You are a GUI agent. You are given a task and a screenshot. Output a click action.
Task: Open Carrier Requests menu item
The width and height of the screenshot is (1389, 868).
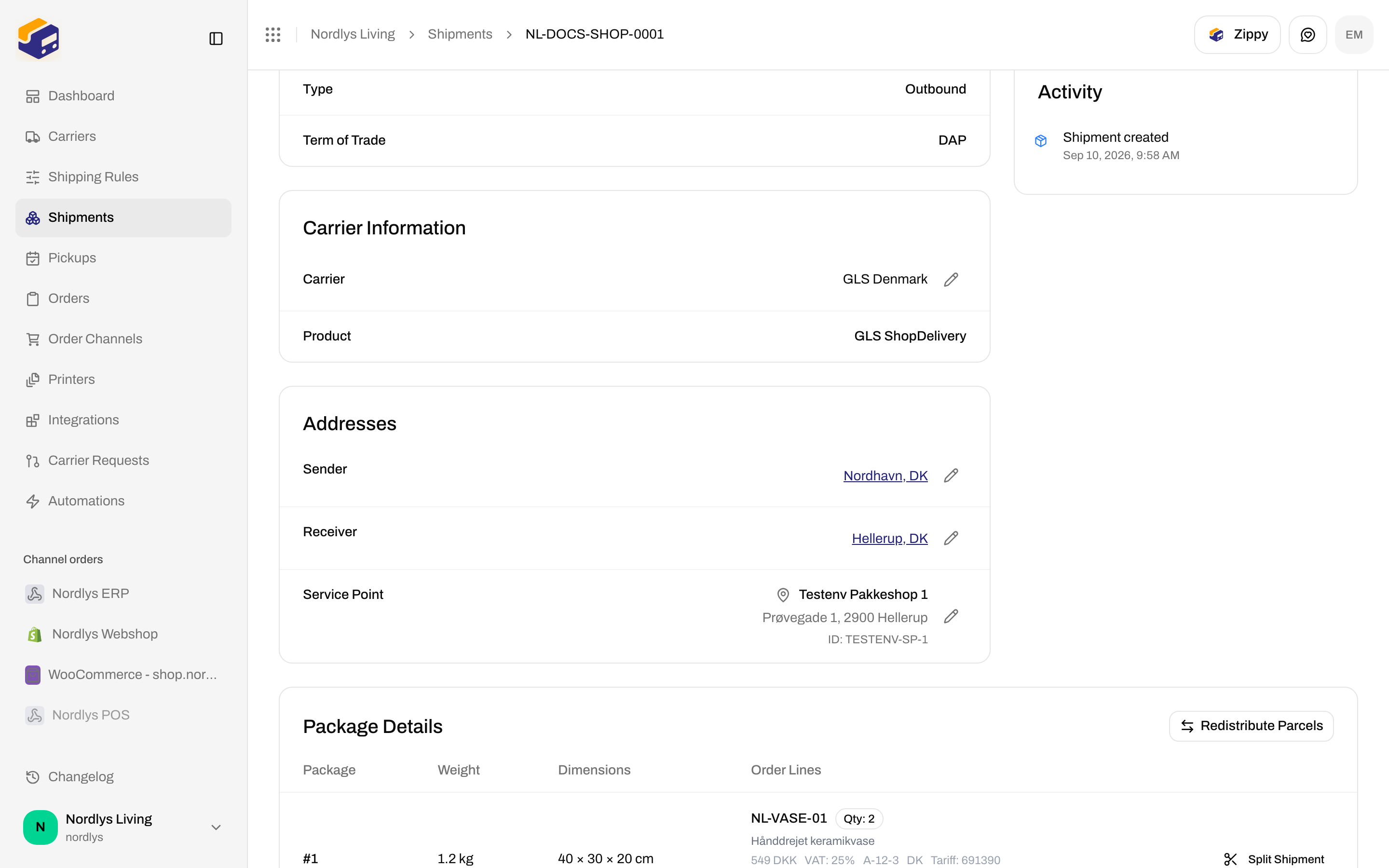pos(123,461)
